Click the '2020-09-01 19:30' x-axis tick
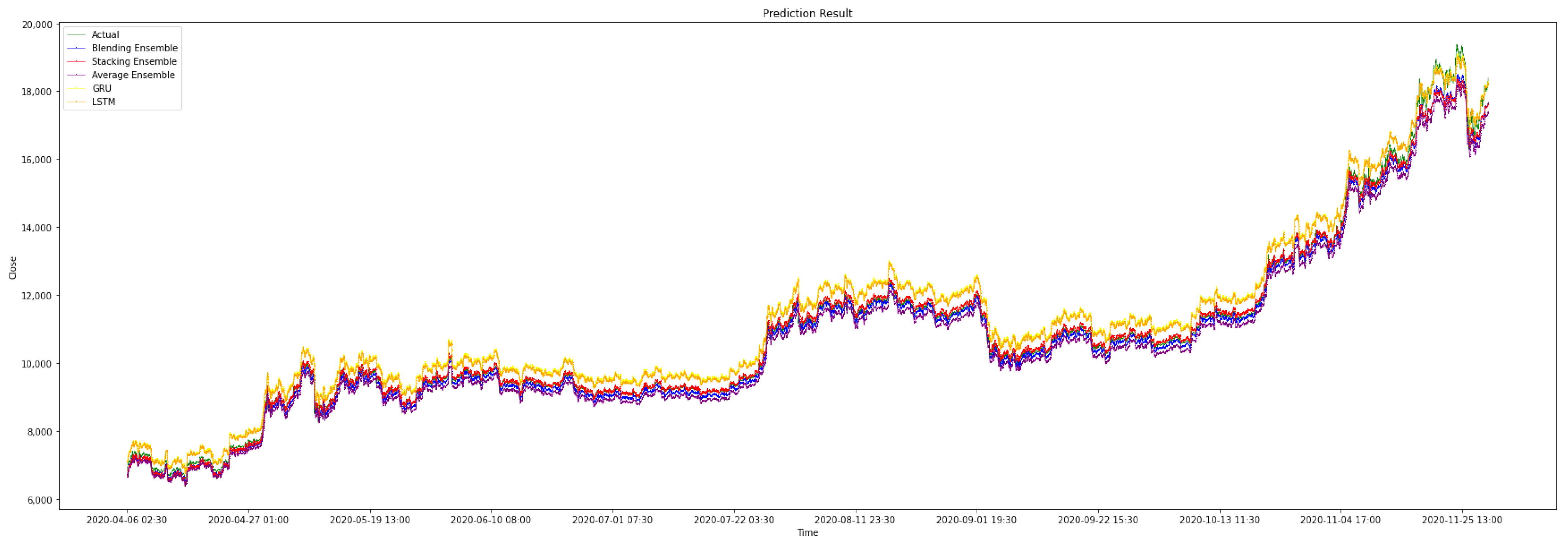This screenshot has width=1568, height=545. 976,520
